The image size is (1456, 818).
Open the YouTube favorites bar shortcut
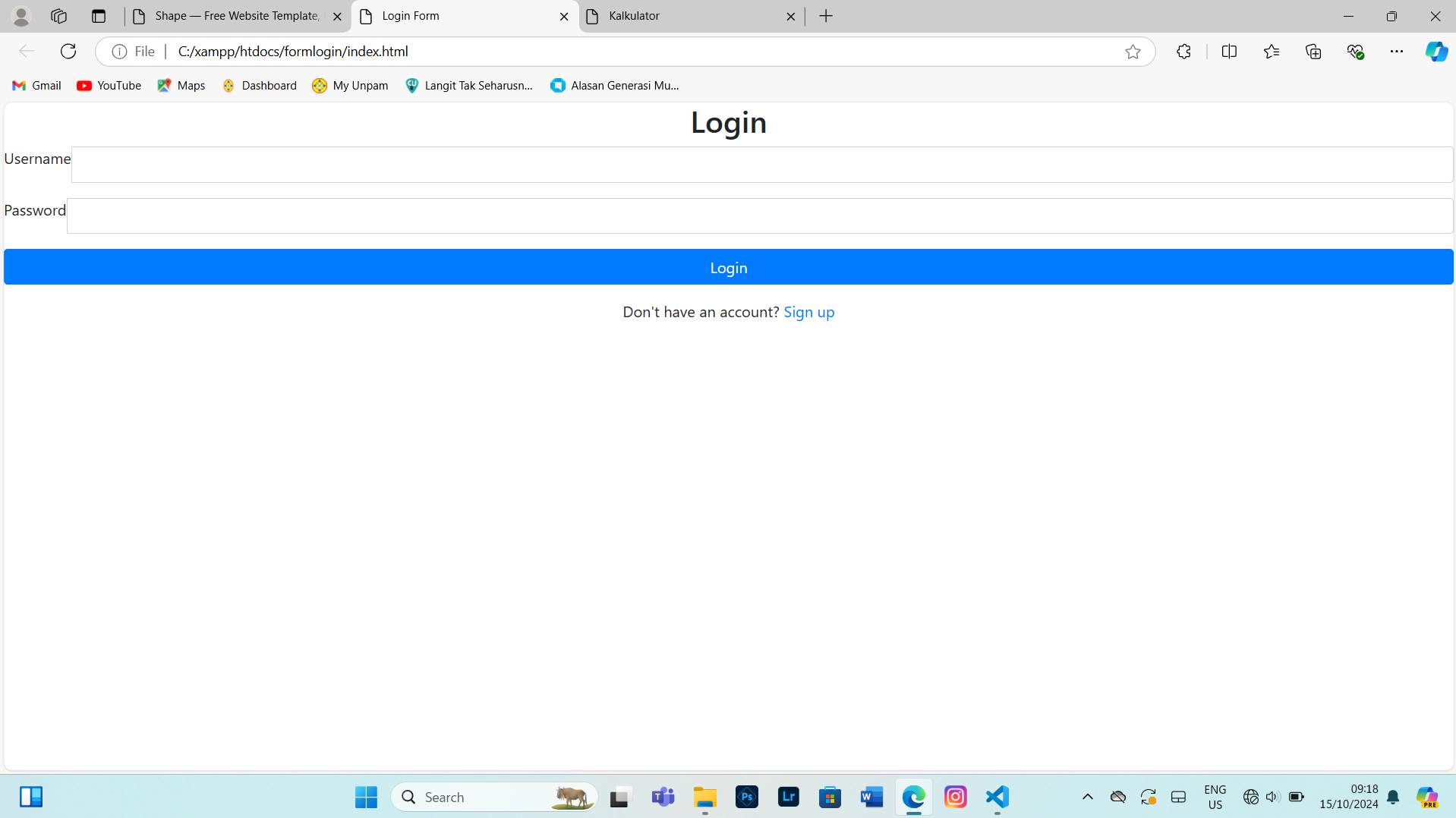coord(109,85)
